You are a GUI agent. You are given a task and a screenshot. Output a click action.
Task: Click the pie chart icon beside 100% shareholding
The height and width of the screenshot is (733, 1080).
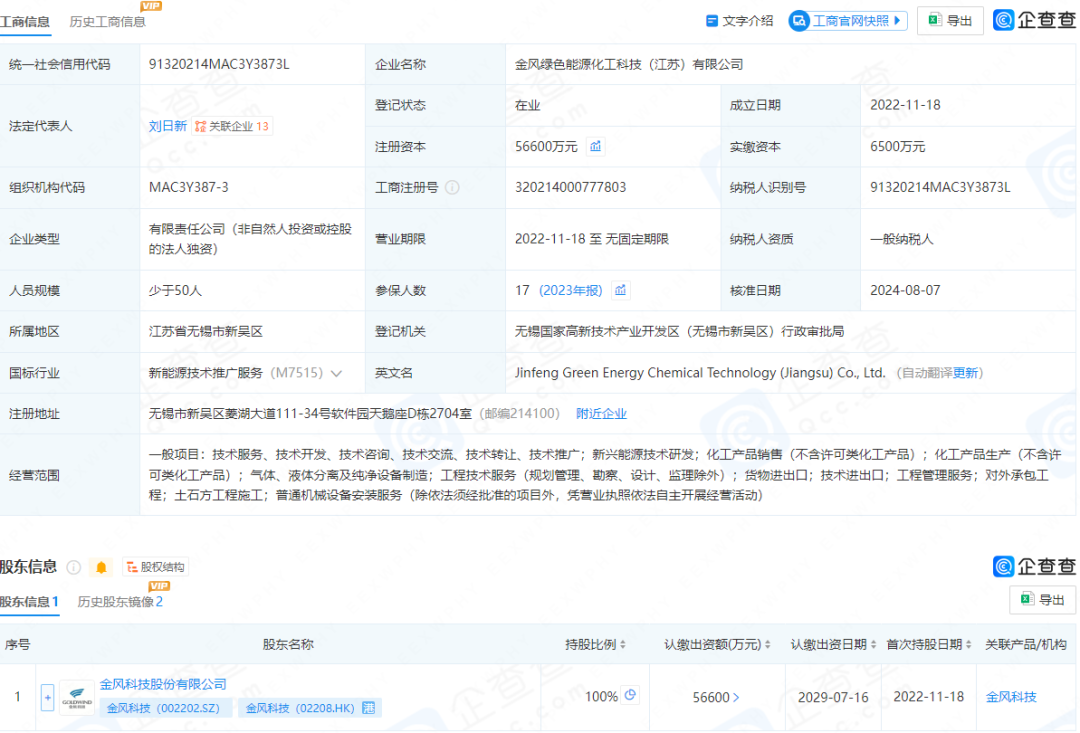point(630,695)
